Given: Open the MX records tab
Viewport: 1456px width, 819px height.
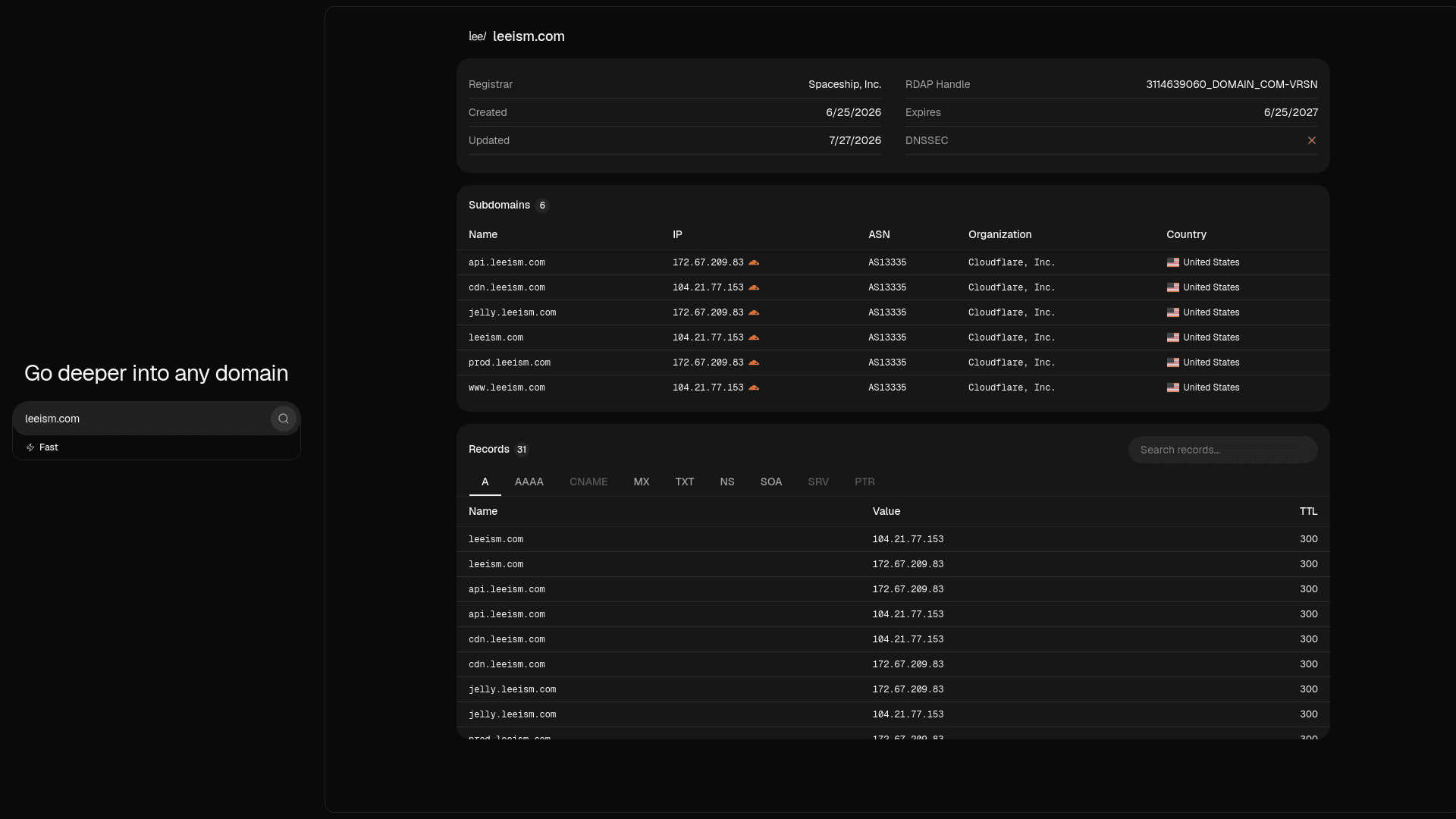Looking at the screenshot, I should [x=642, y=482].
